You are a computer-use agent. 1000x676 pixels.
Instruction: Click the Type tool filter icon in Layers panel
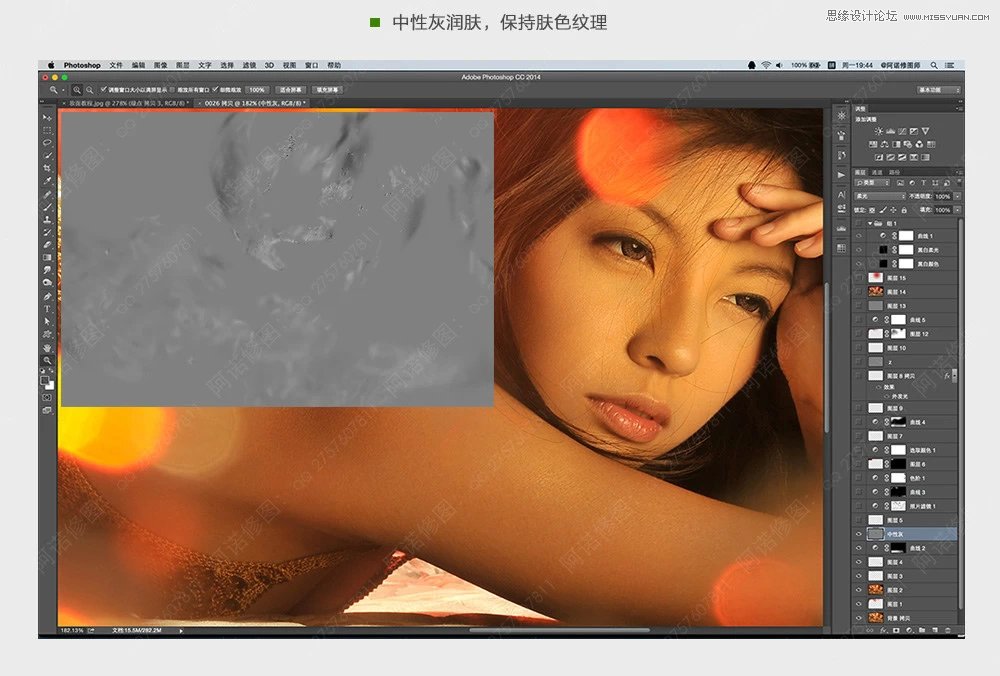click(924, 182)
